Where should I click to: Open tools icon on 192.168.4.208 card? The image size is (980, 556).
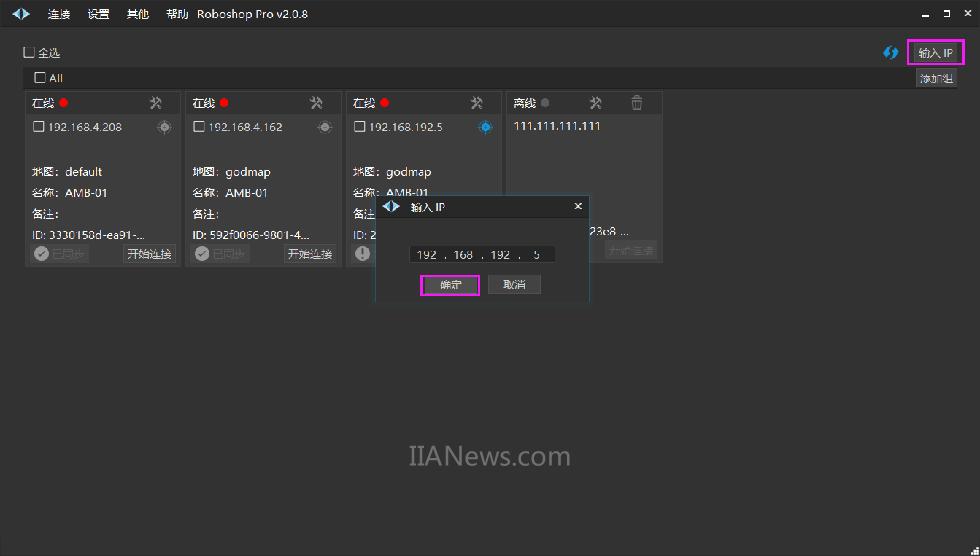point(156,103)
